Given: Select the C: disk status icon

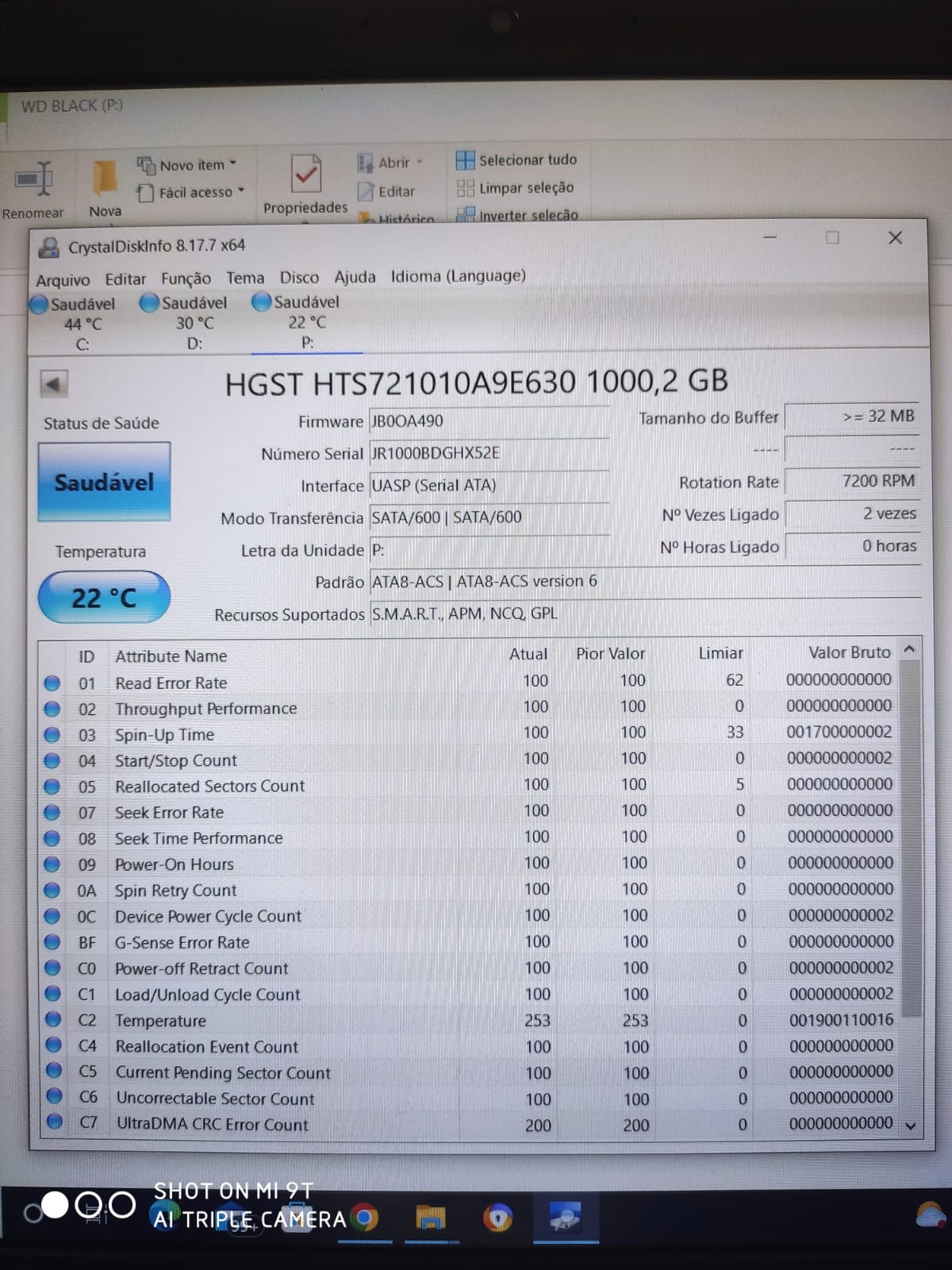Looking at the screenshot, I should tap(38, 304).
